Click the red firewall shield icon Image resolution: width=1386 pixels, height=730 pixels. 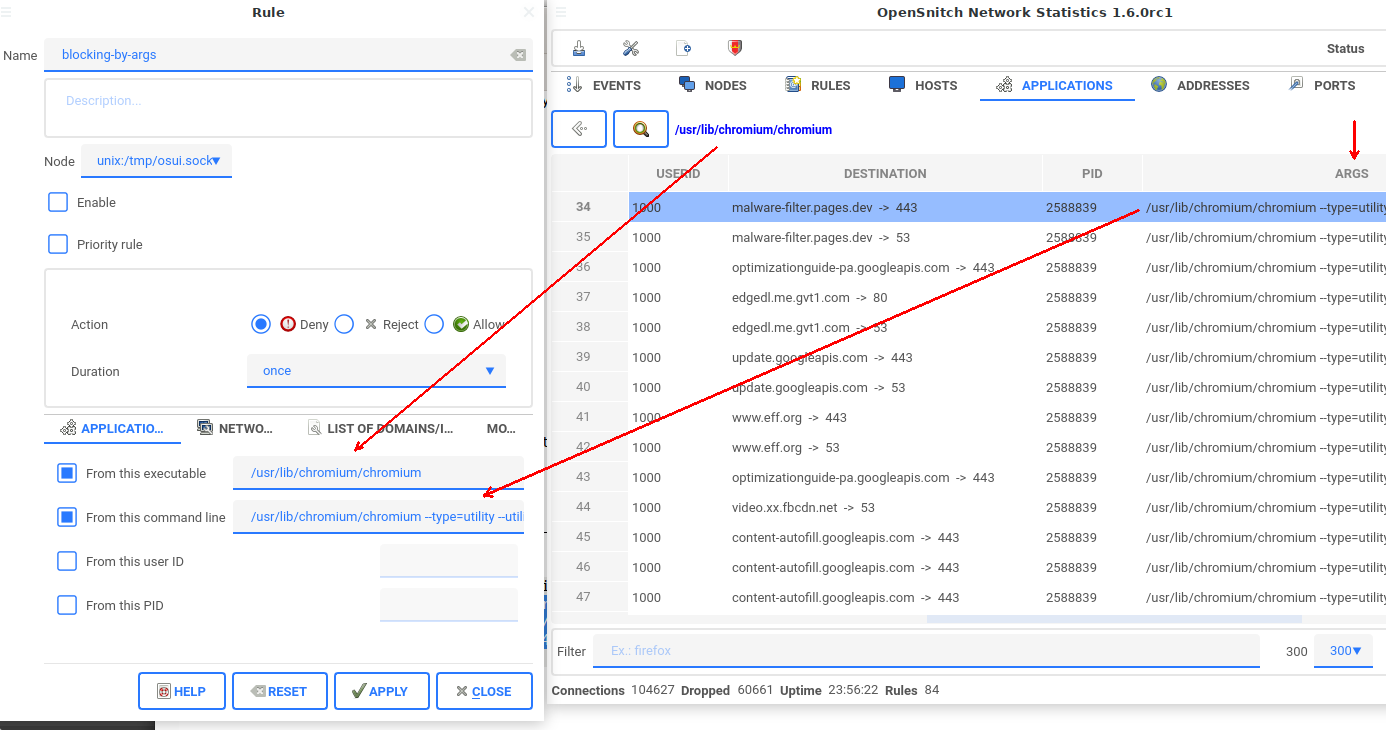[x=737, y=47]
